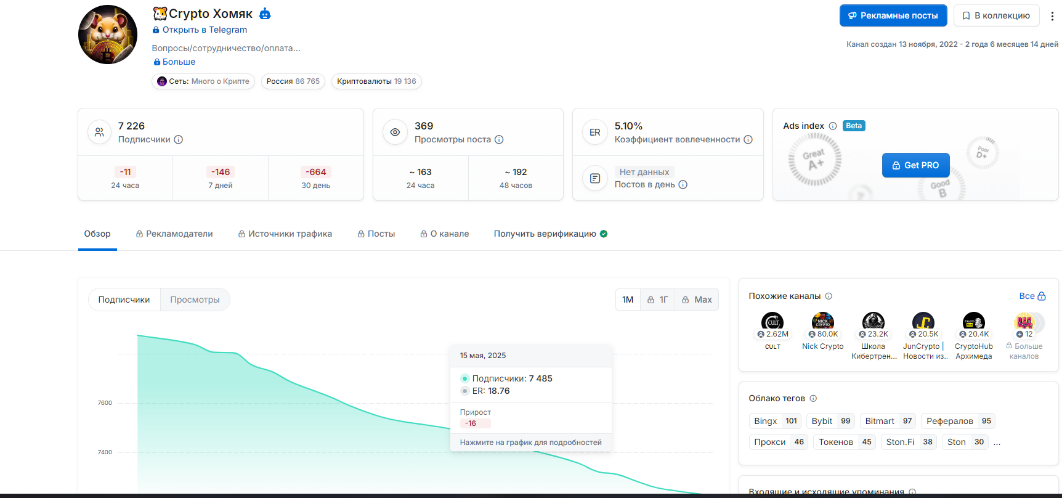Show info tooltip for Просмотры поста

(x=499, y=140)
